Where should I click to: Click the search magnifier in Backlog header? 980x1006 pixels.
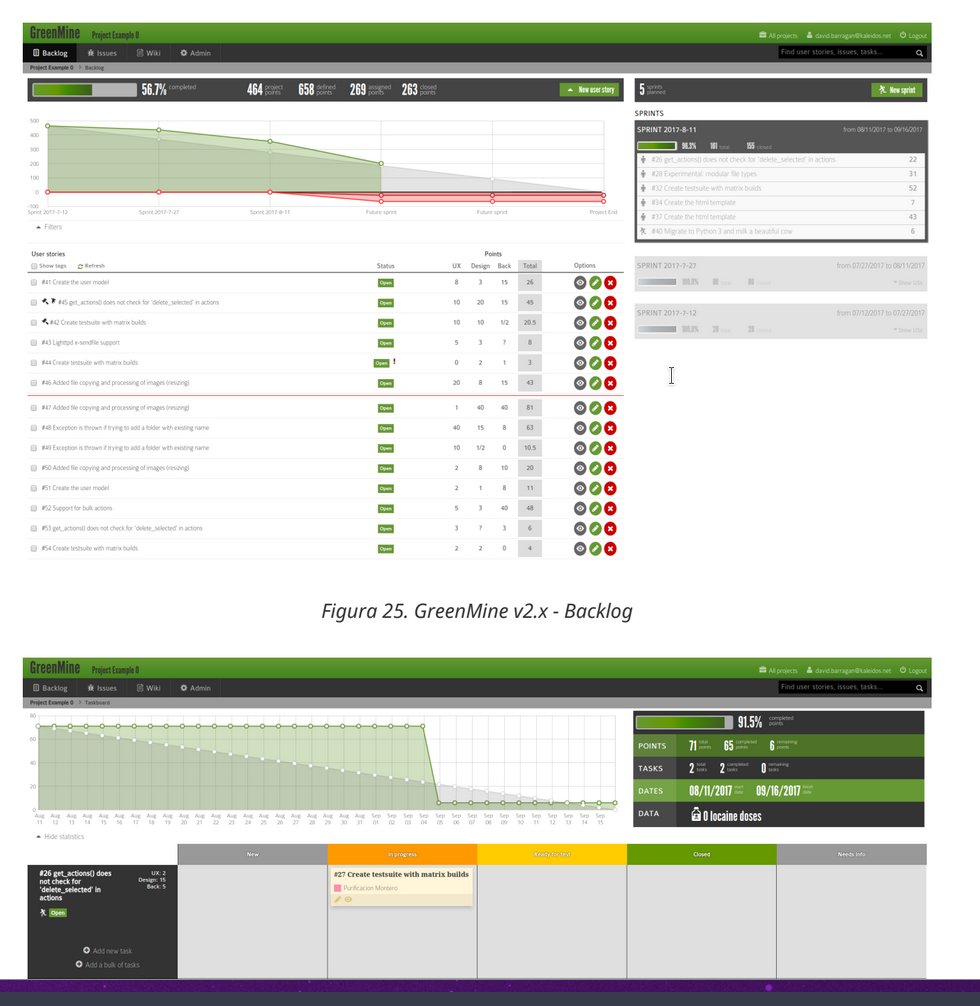click(x=919, y=53)
